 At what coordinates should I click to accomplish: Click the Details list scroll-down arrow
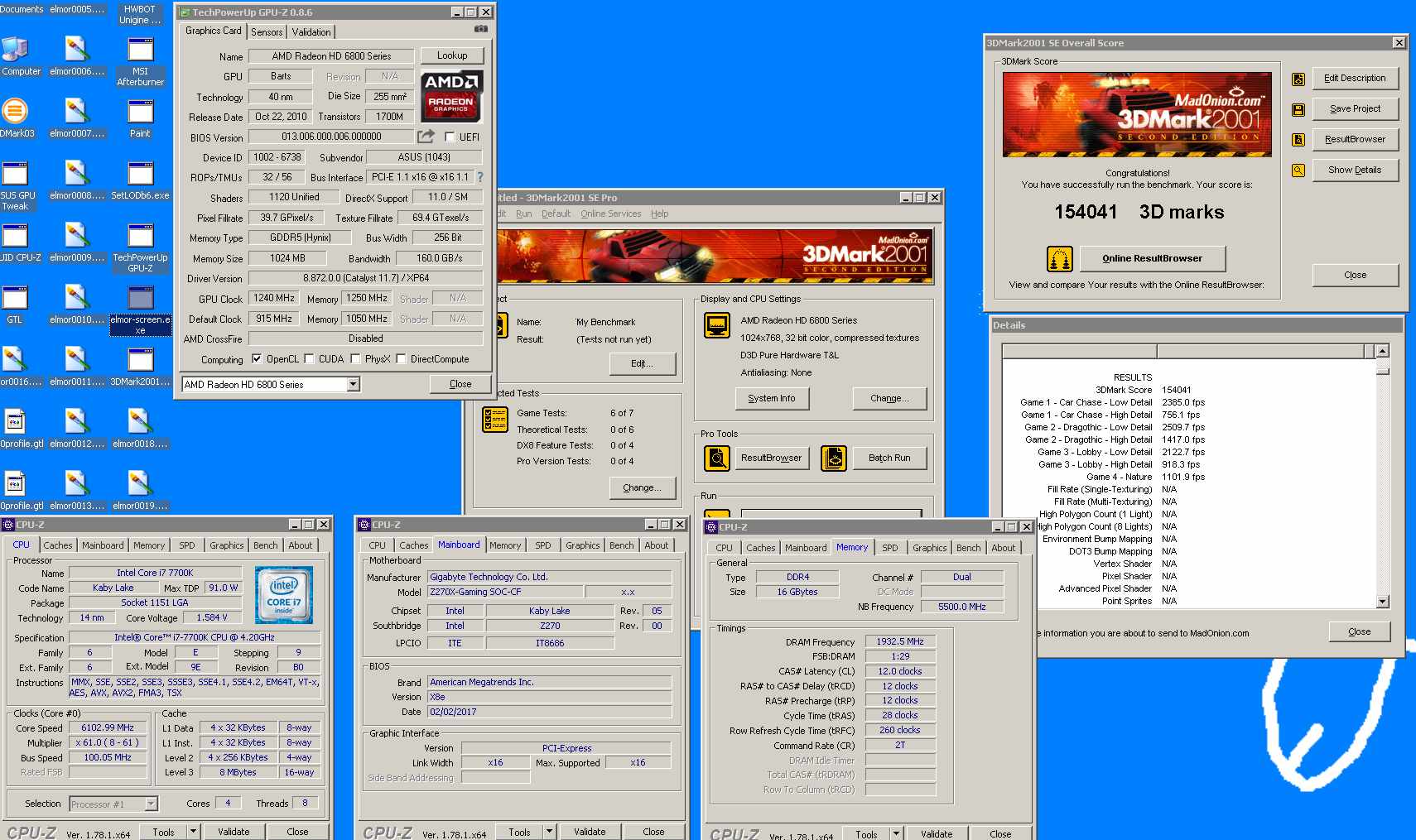[x=1382, y=602]
